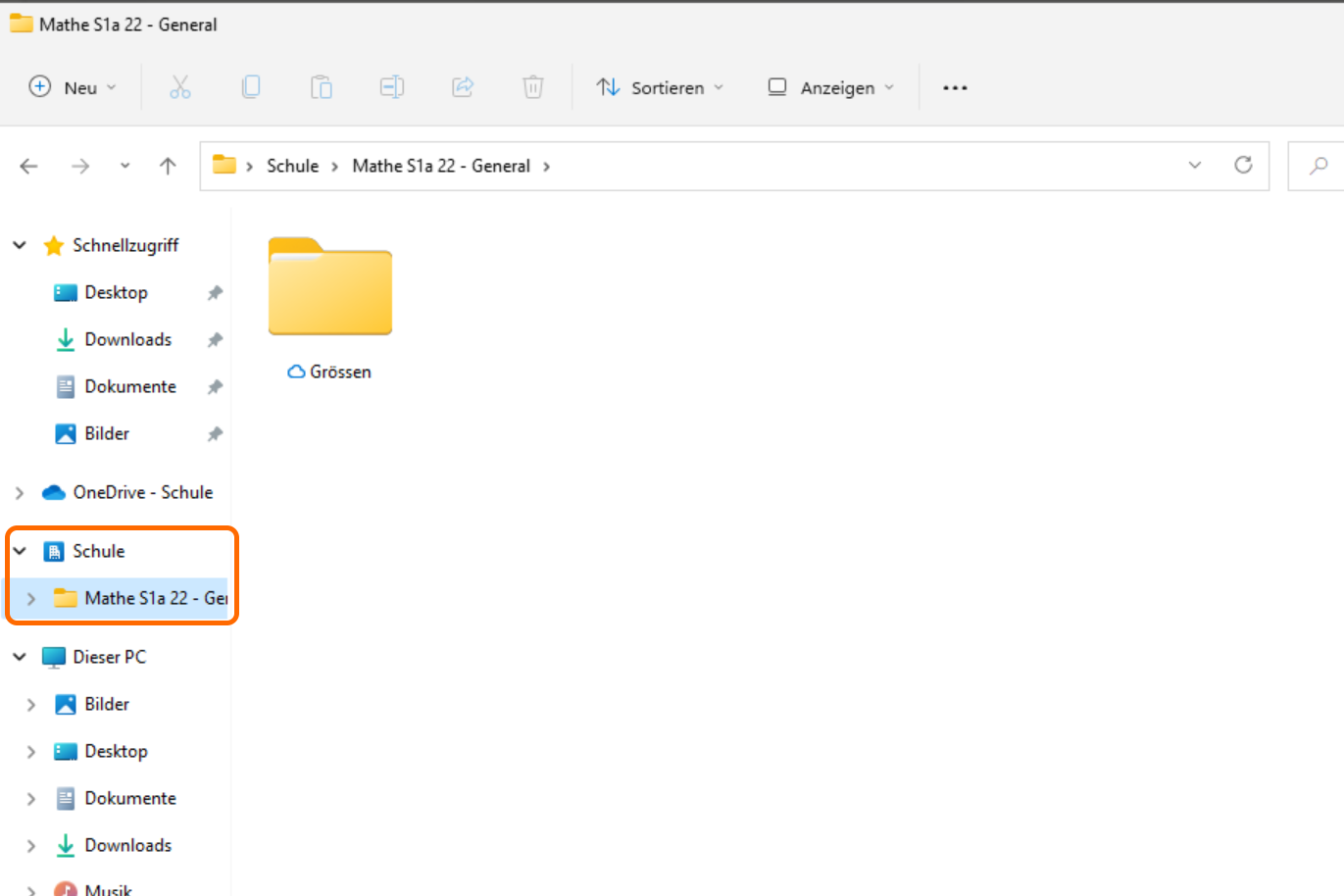The image size is (1344, 896).
Task: Open the Sortieren sort menu
Action: point(661,87)
